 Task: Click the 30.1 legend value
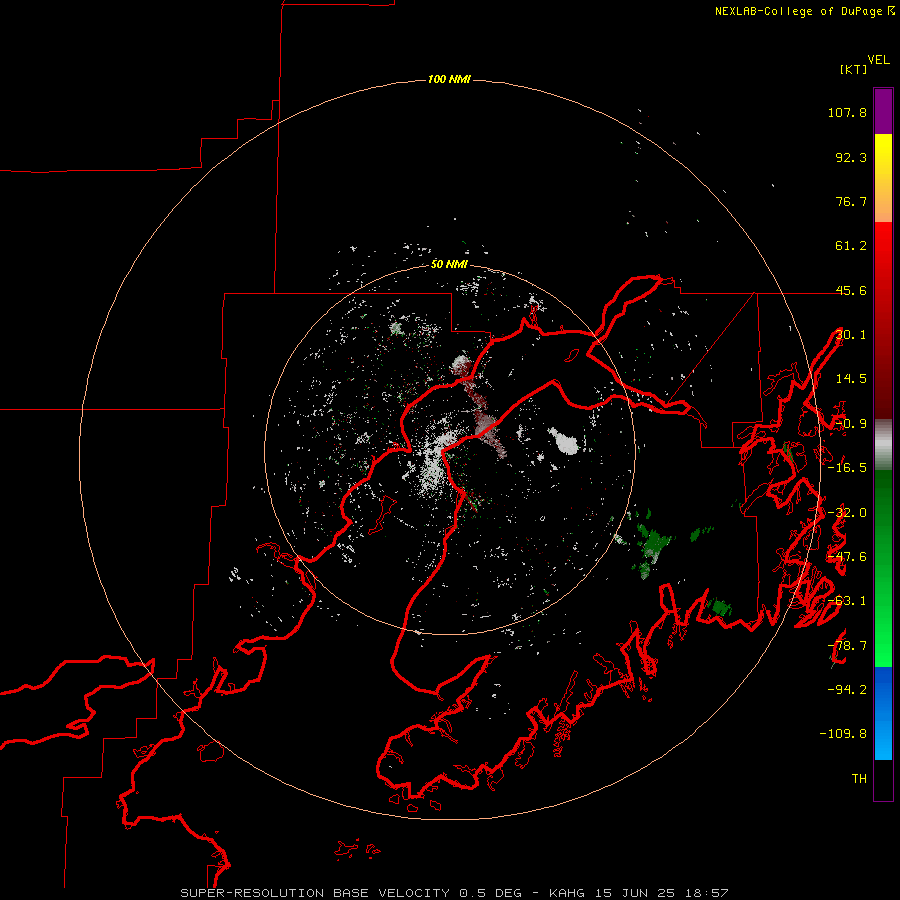[x=851, y=334]
